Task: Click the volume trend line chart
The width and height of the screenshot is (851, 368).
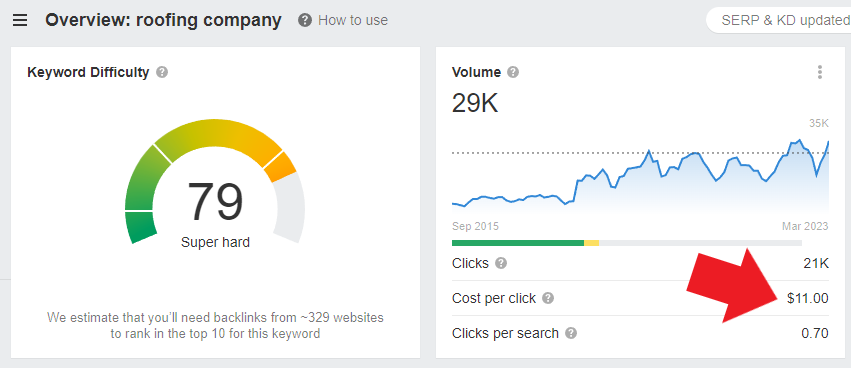Action: click(x=640, y=174)
